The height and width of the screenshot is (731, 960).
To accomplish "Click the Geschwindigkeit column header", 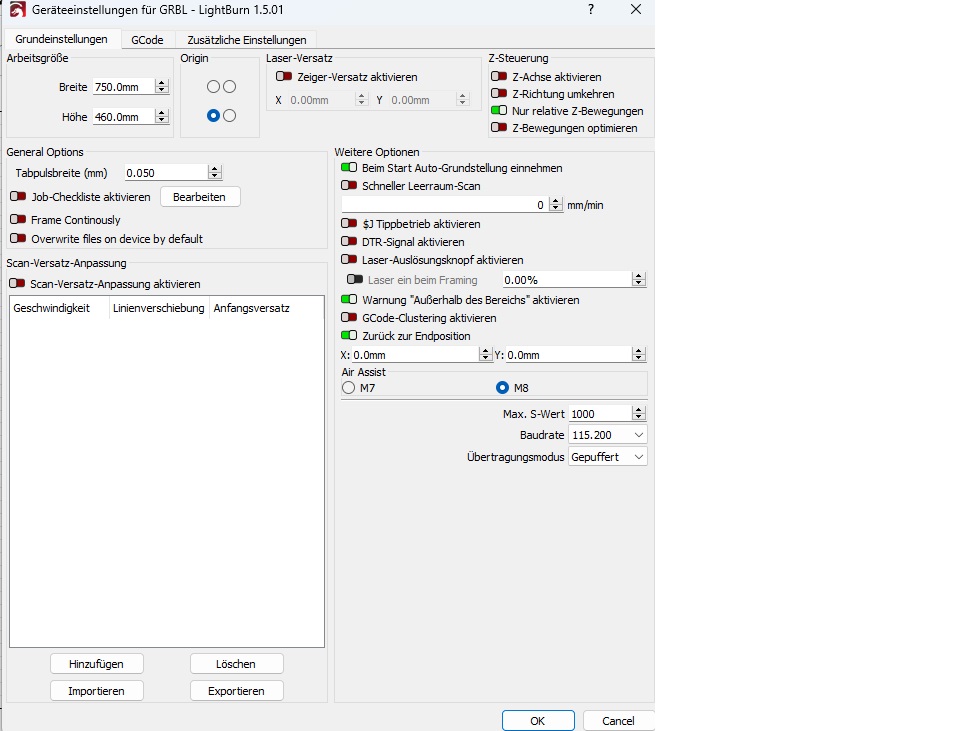I will (59, 308).
